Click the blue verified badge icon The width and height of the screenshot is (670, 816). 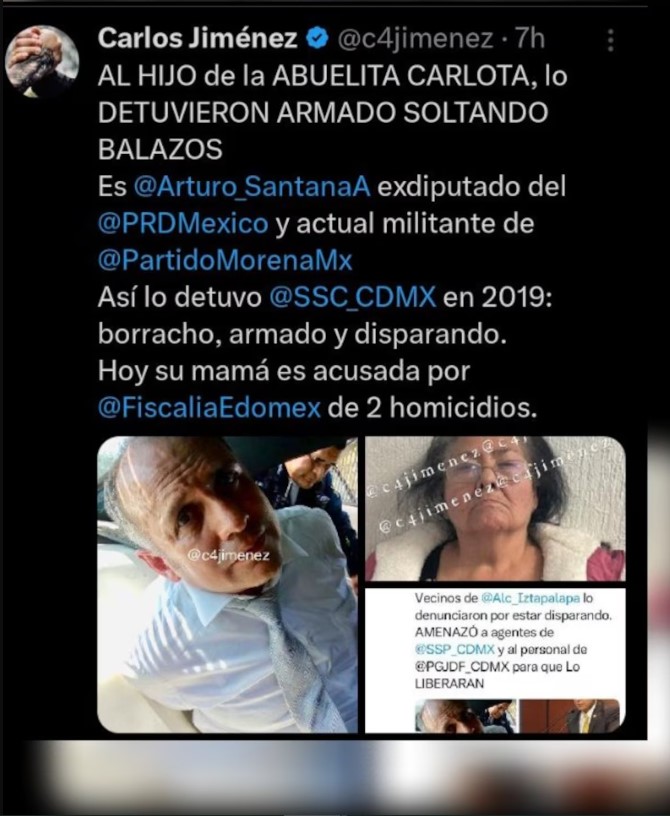pyautogui.click(x=317, y=39)
